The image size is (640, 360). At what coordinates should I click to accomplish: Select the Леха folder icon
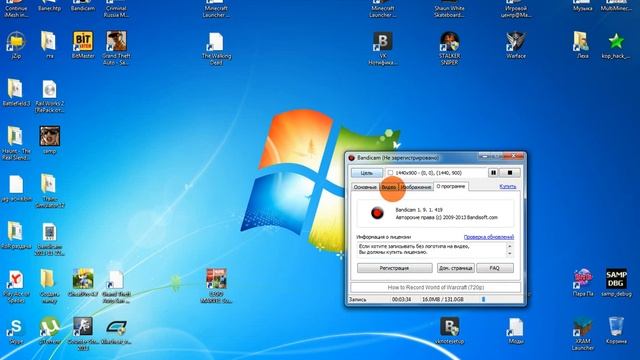pyautogui.click(x=582, y=45)
